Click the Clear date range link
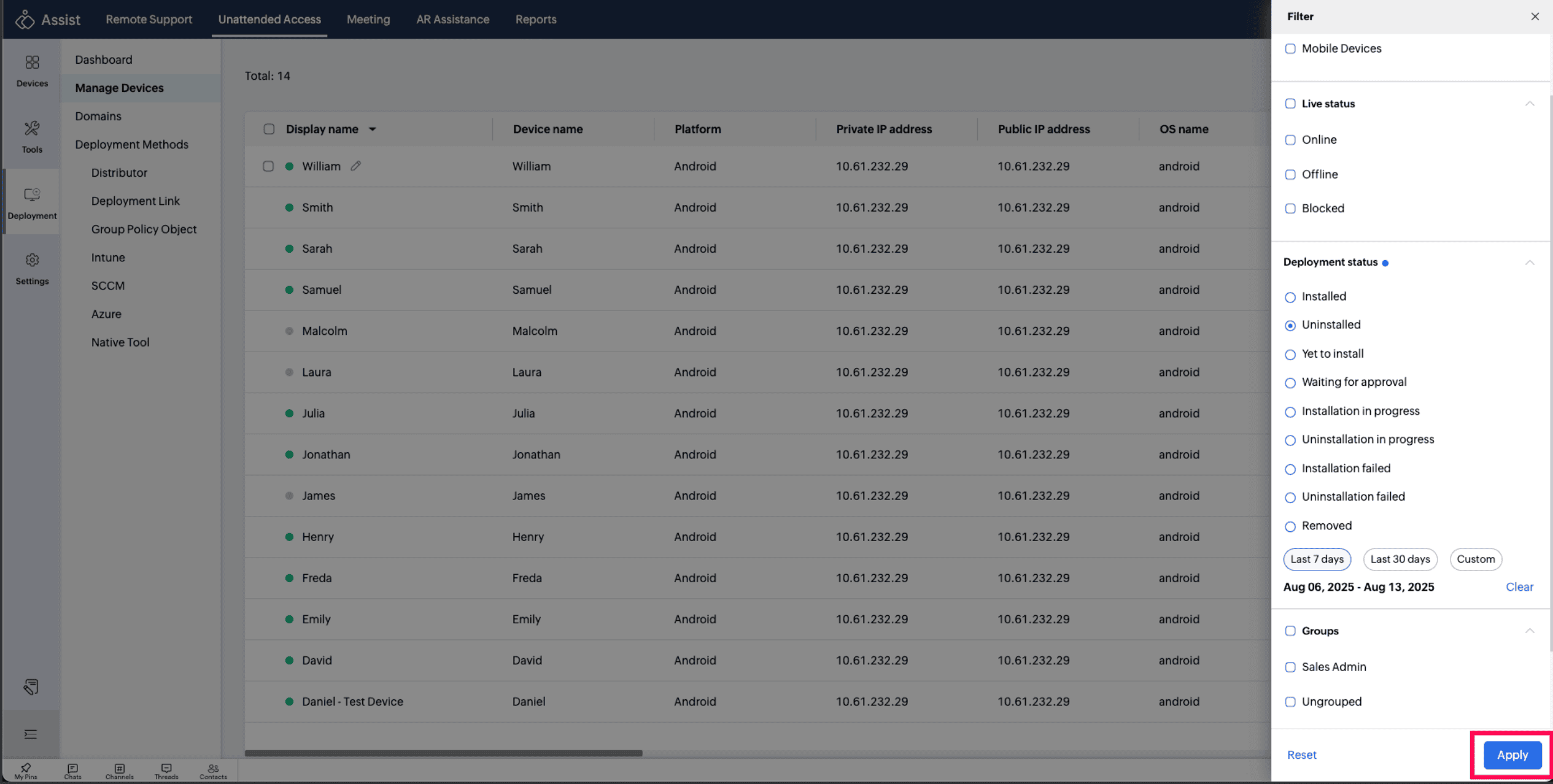The height and width of the screenshot is (784, 1553). (1519, 587)
